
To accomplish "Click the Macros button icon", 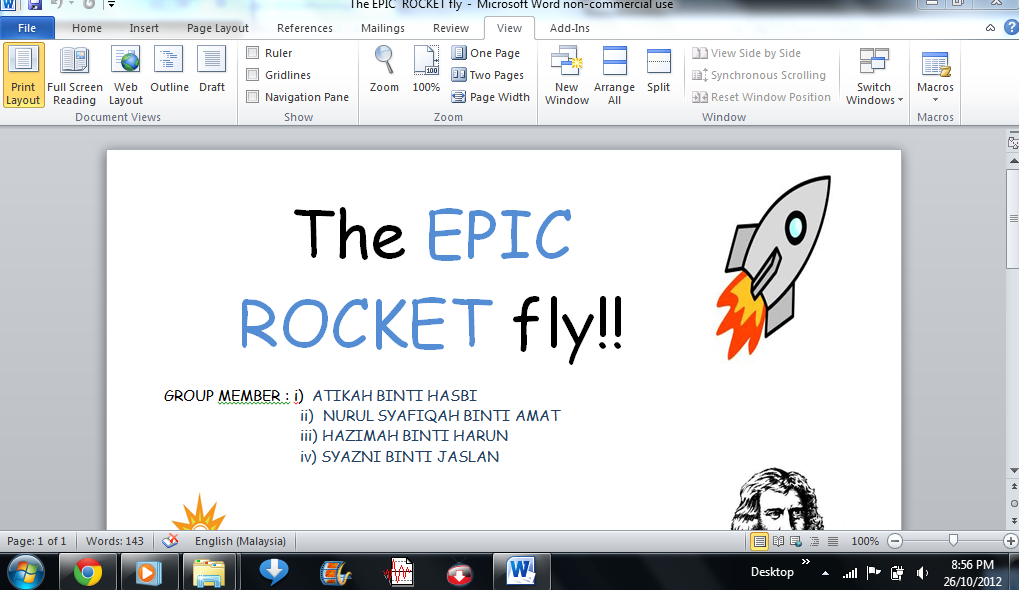I will 935,65.
